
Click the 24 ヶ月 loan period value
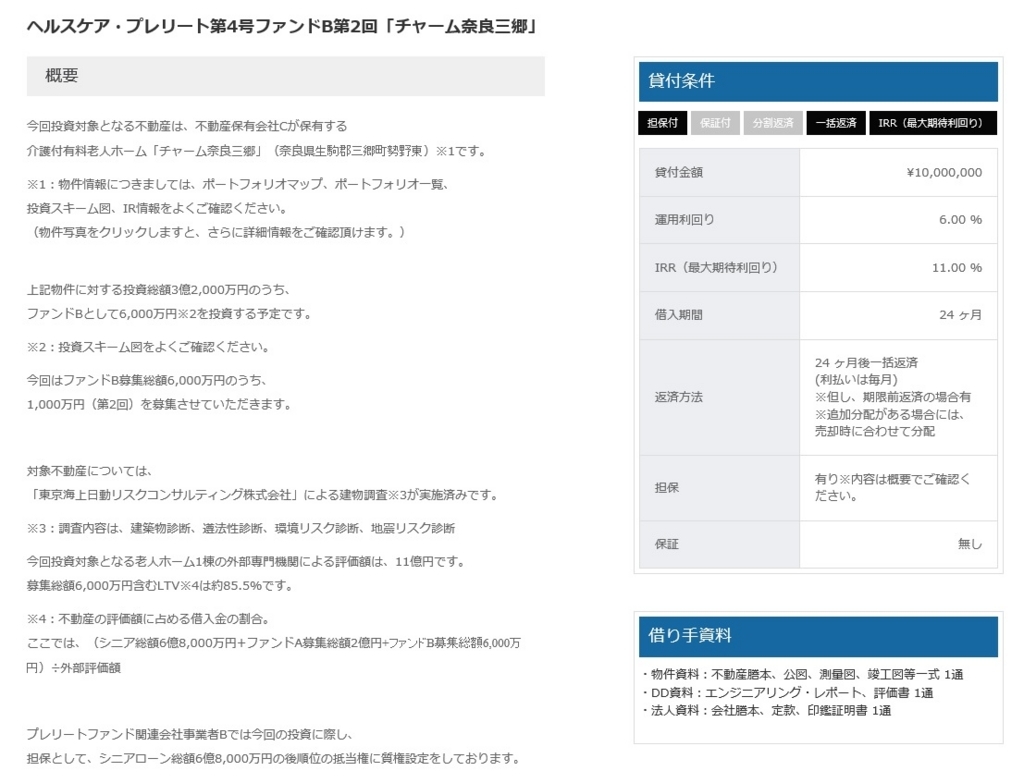pyautogui.click(x=960, y=315)
